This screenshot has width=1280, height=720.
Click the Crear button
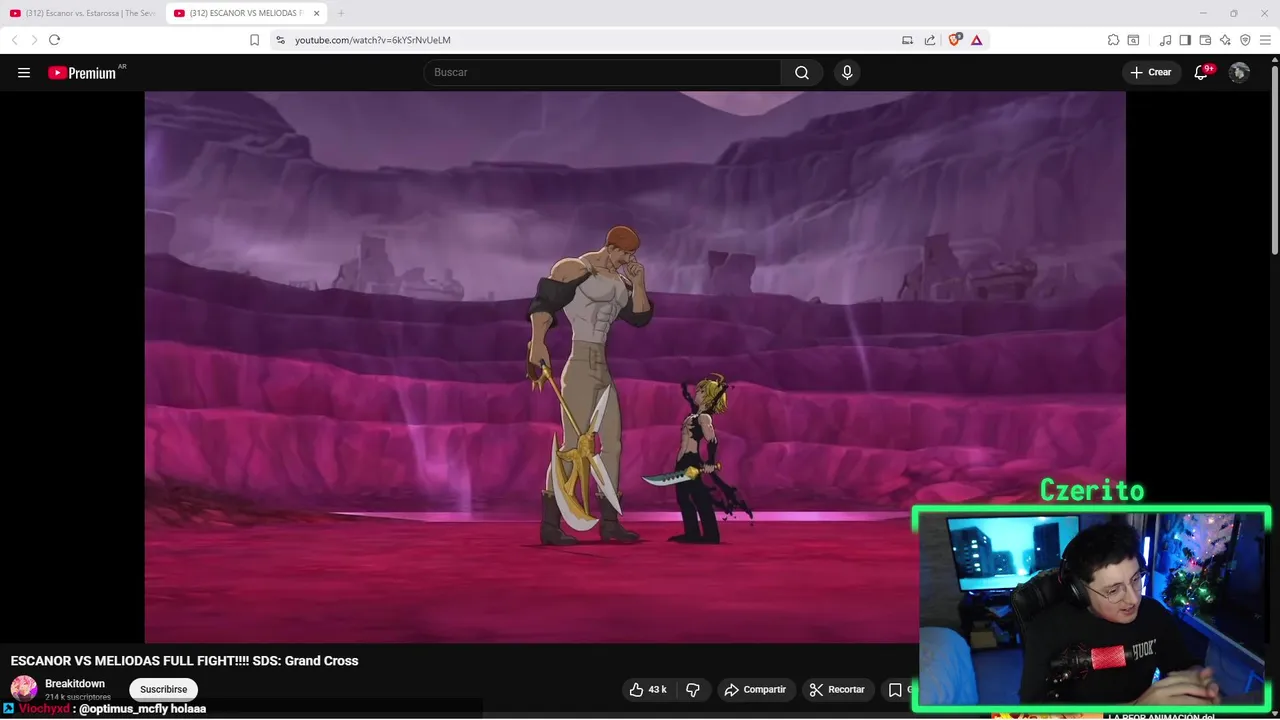(x=1151, y=72)
